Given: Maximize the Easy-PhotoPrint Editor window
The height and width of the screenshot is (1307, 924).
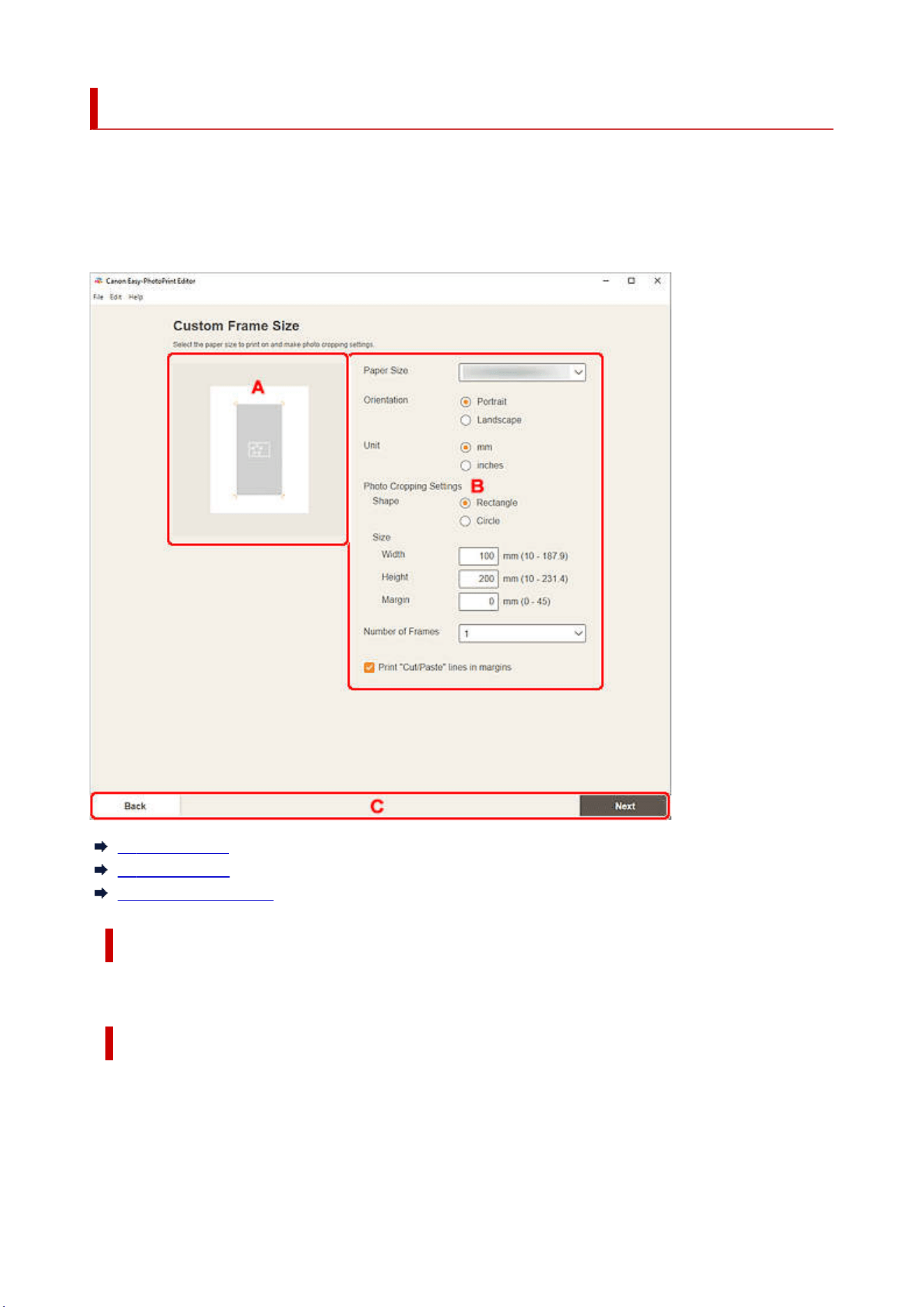Looking at the screenshot, I should click(632, 281).
